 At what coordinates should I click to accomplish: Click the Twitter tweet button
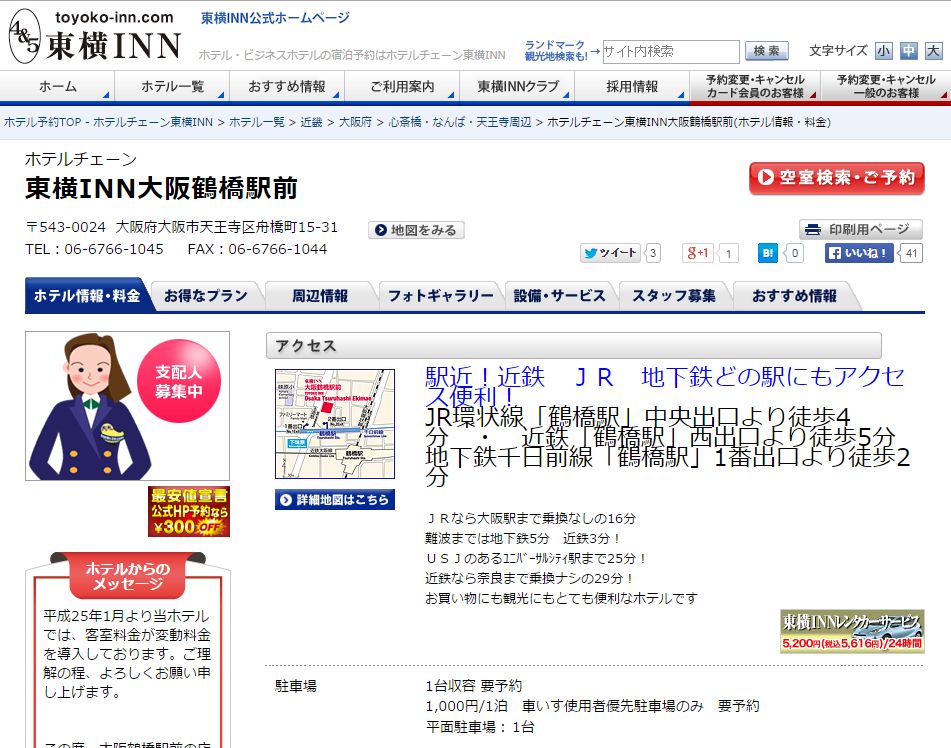[x=610, y=253]
